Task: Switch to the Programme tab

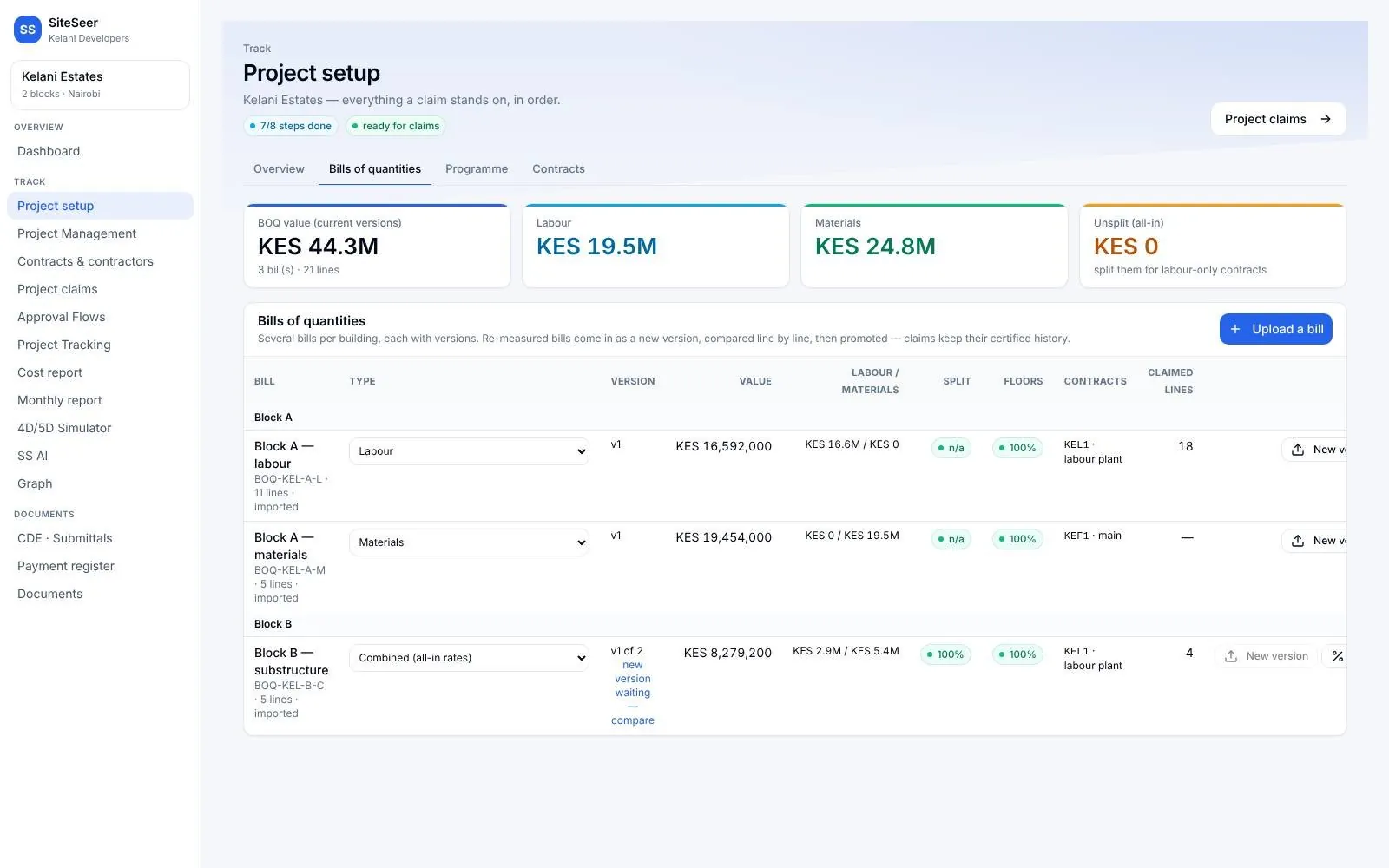Action: click(477, 169)
